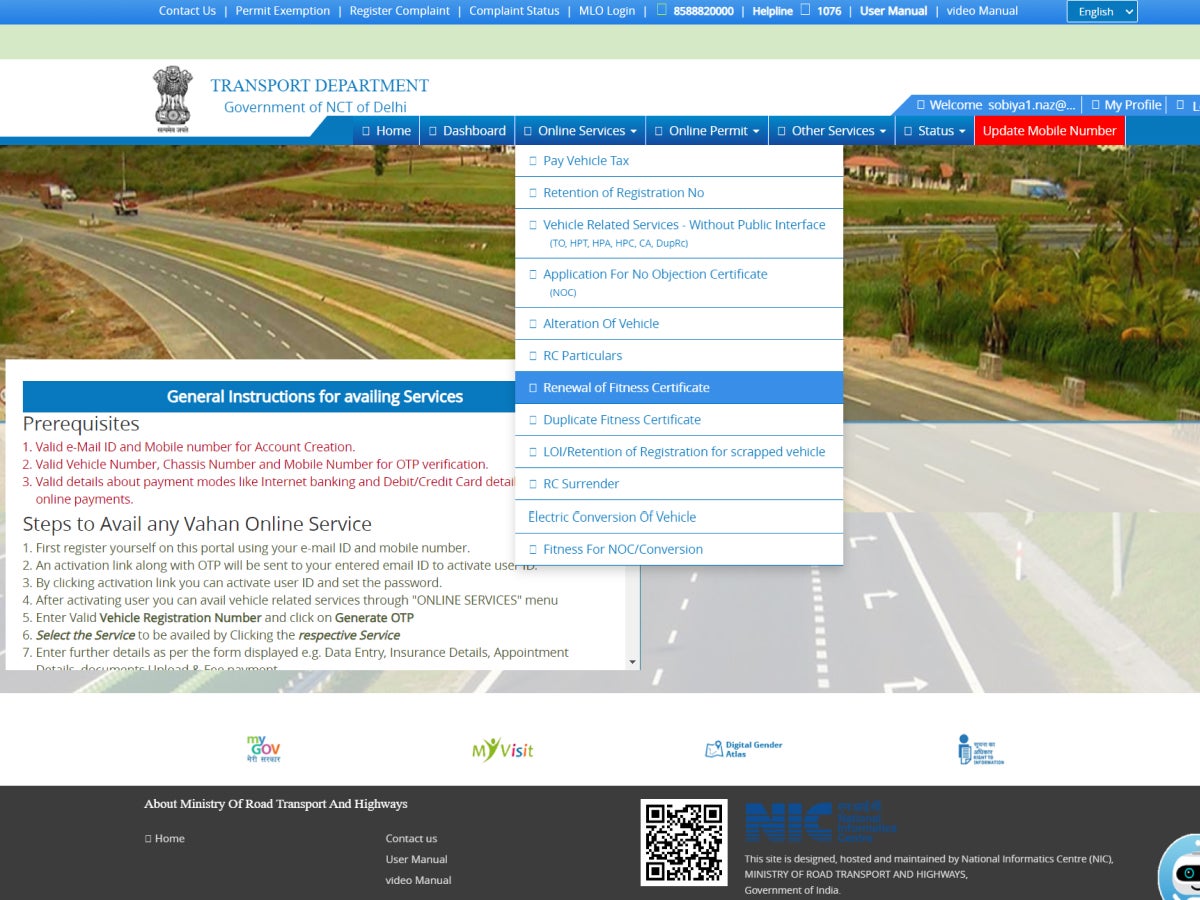Screen dimensions: 1200x900
Task: Click the national emblem logo of Transport Department
Action: tap(172, 96)
